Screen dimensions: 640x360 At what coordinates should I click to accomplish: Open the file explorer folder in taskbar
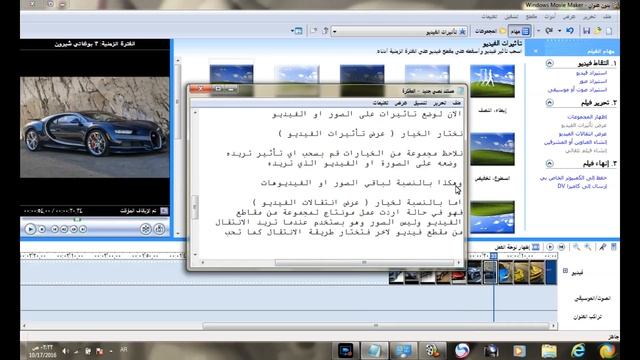pyautogui.click(x=549, y=351)
